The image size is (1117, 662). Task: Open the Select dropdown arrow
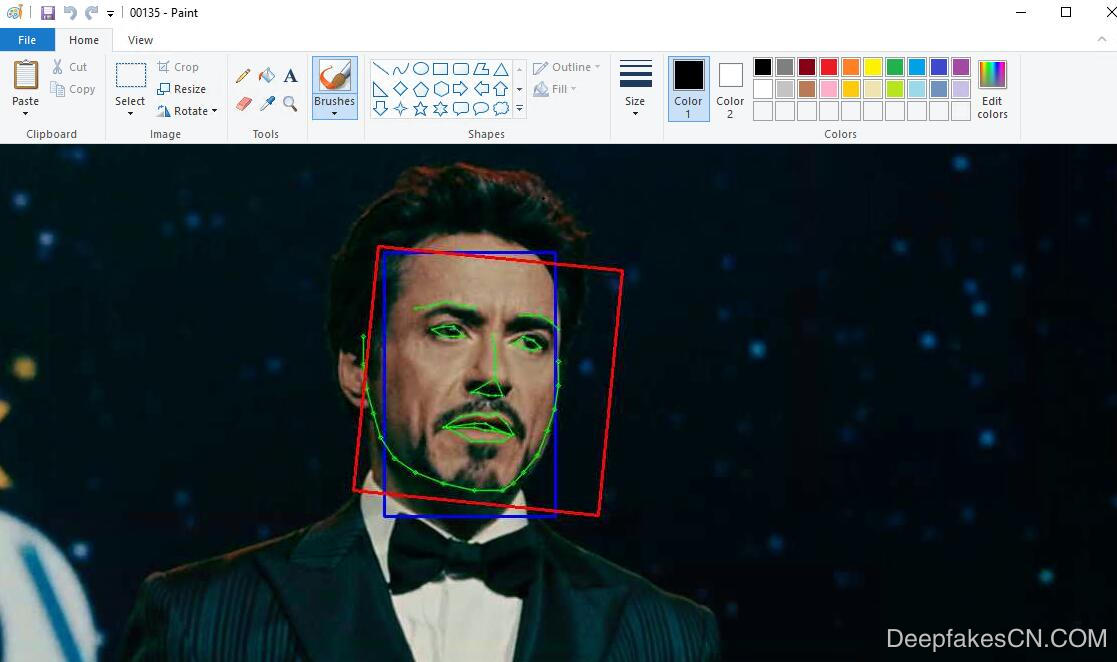point(130,113)
